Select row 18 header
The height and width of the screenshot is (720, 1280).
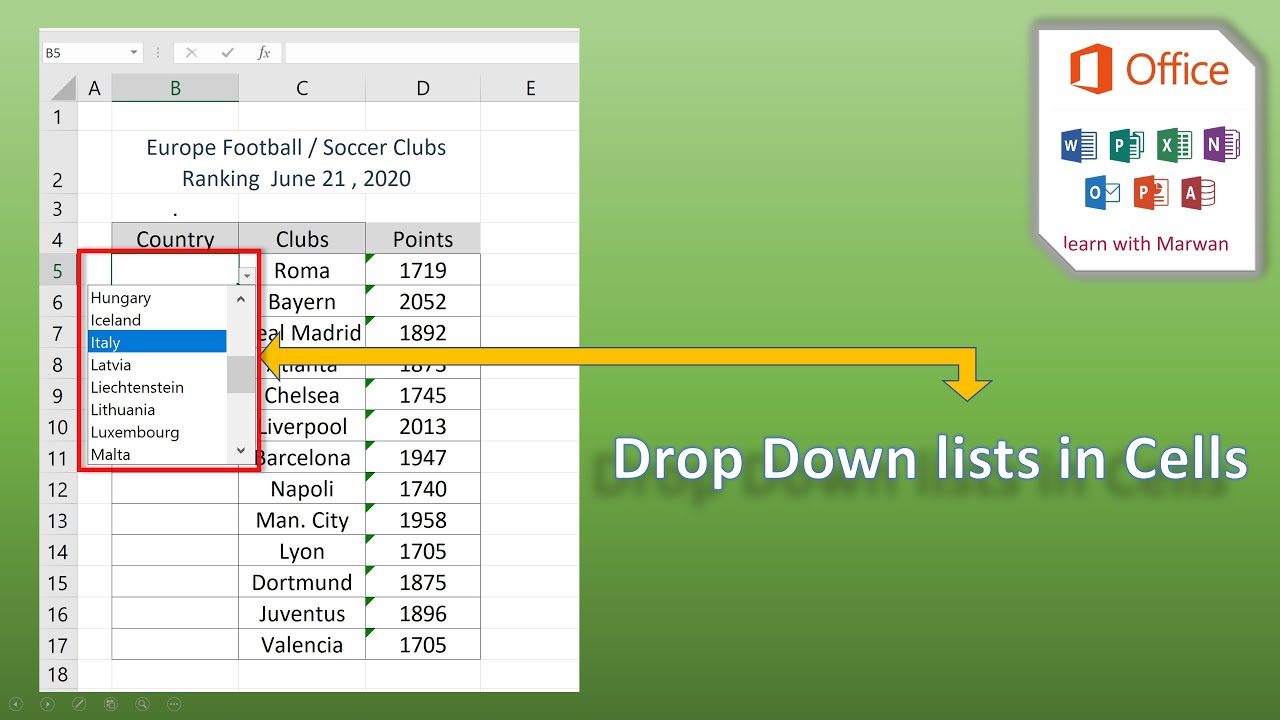click(58, 675)
